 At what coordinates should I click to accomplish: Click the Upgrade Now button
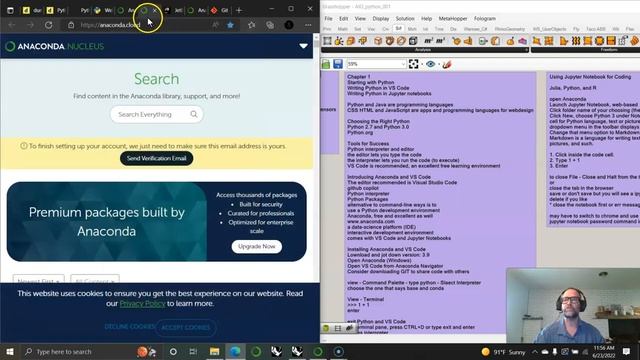tap(257, 247)
